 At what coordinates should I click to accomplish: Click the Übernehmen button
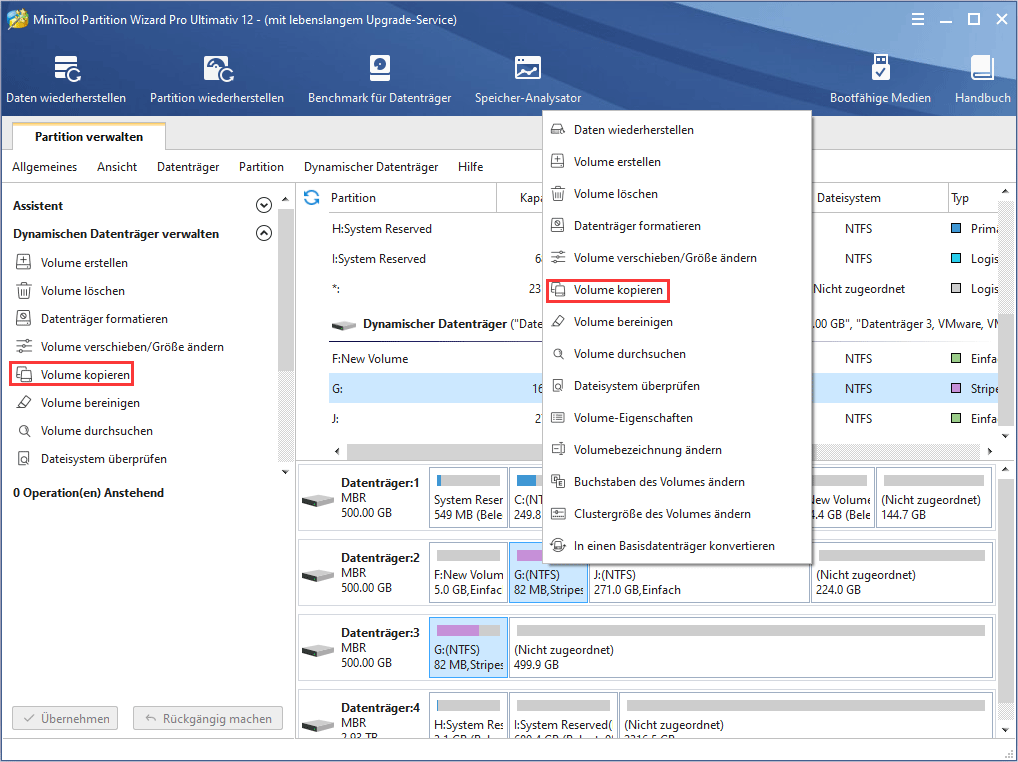click(65, 719)
